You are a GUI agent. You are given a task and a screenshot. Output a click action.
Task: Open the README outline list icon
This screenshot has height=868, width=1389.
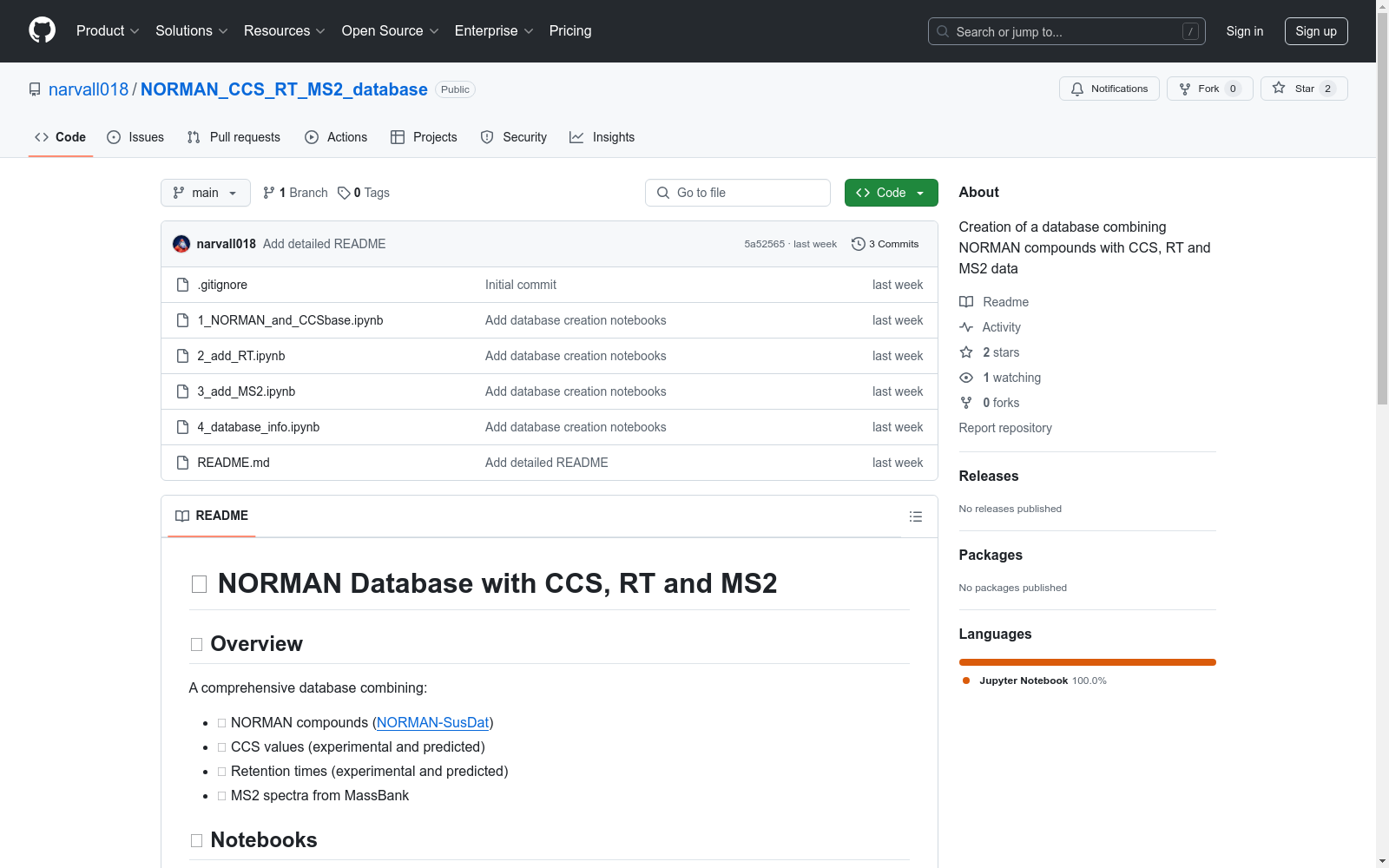click(915, 516)
